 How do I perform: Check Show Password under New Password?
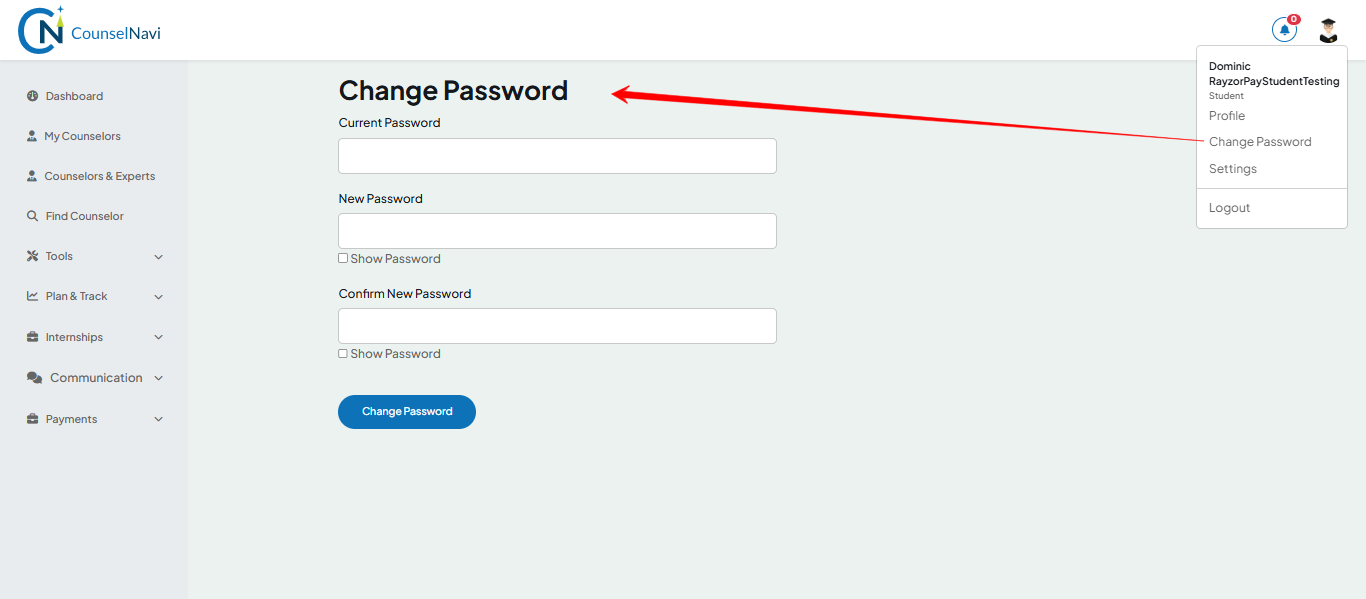click(342, 257)
